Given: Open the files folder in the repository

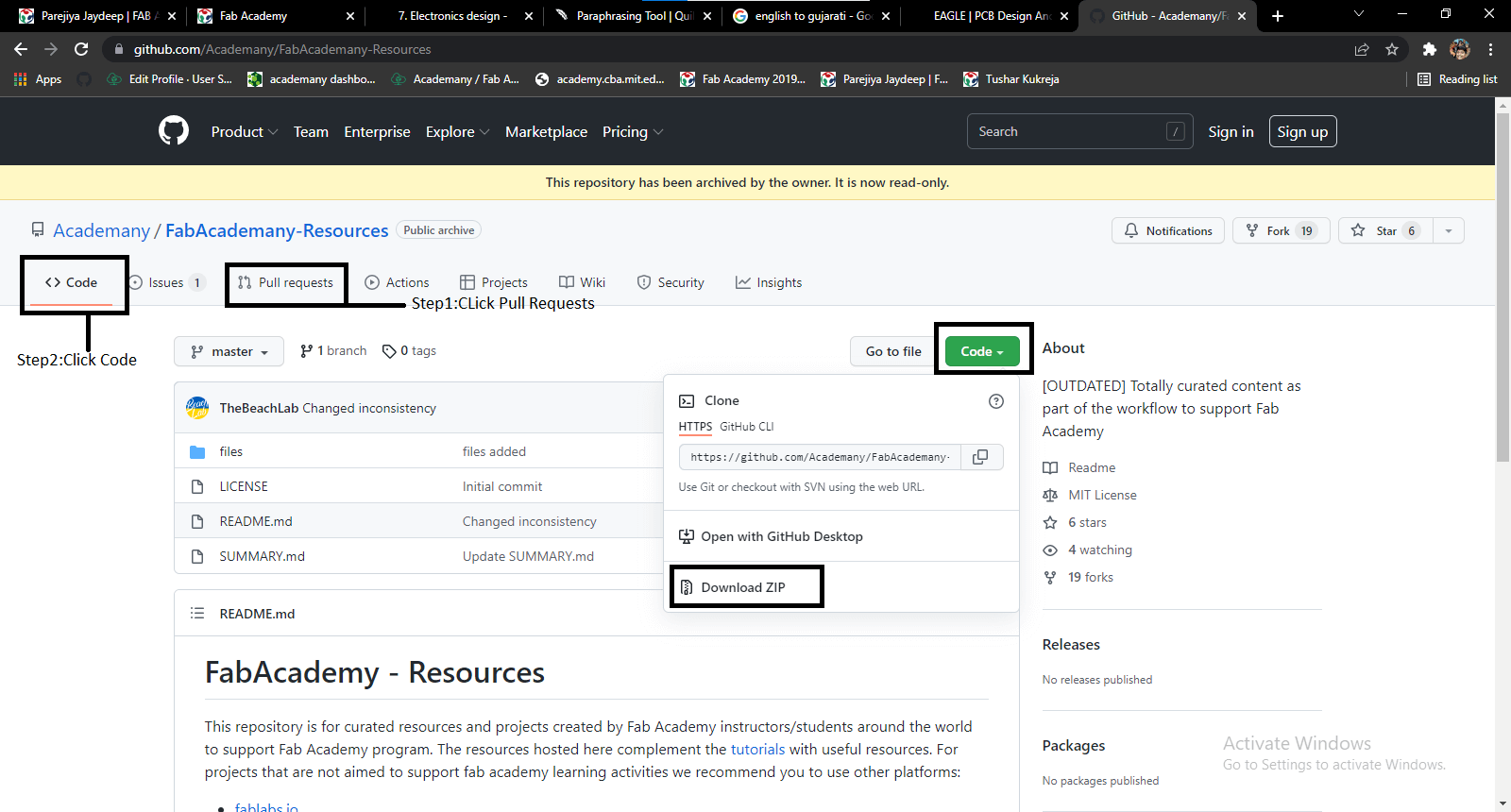Looking at the screenshot, I should tap(231, 451).
